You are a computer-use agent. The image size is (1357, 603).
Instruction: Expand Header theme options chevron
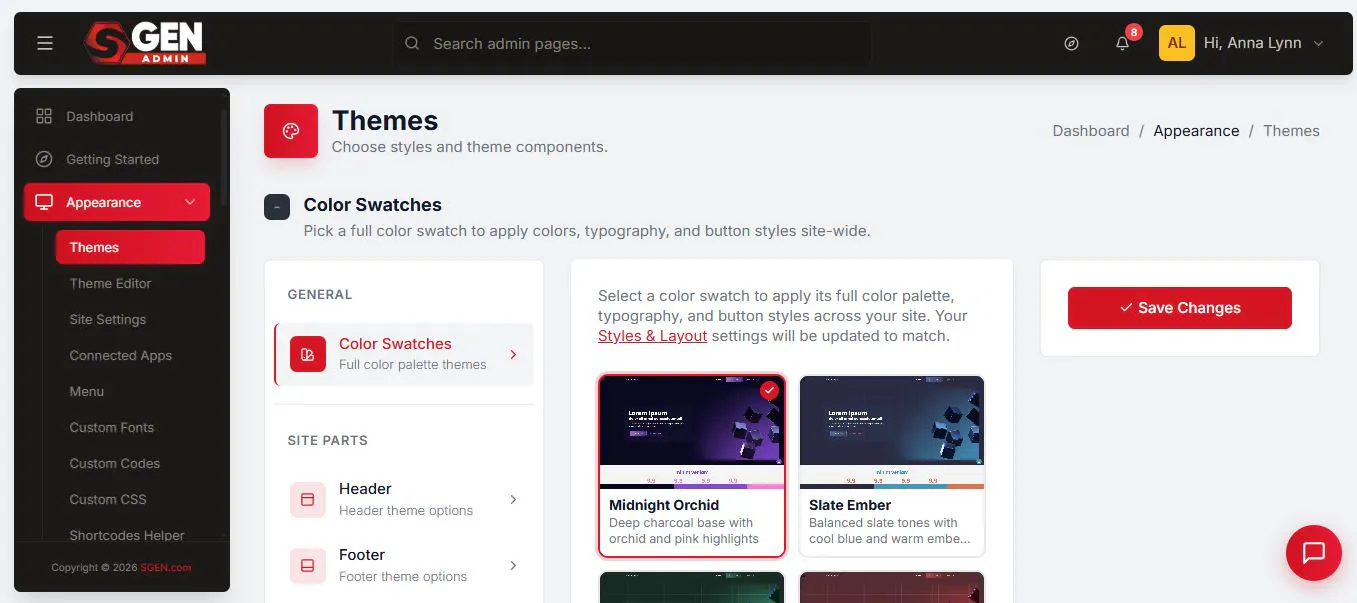pos(513,499)
